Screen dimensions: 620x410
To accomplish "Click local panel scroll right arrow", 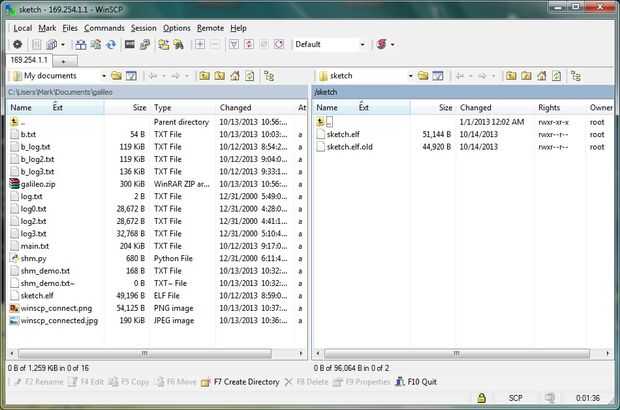I will click(x=301, y=353).
